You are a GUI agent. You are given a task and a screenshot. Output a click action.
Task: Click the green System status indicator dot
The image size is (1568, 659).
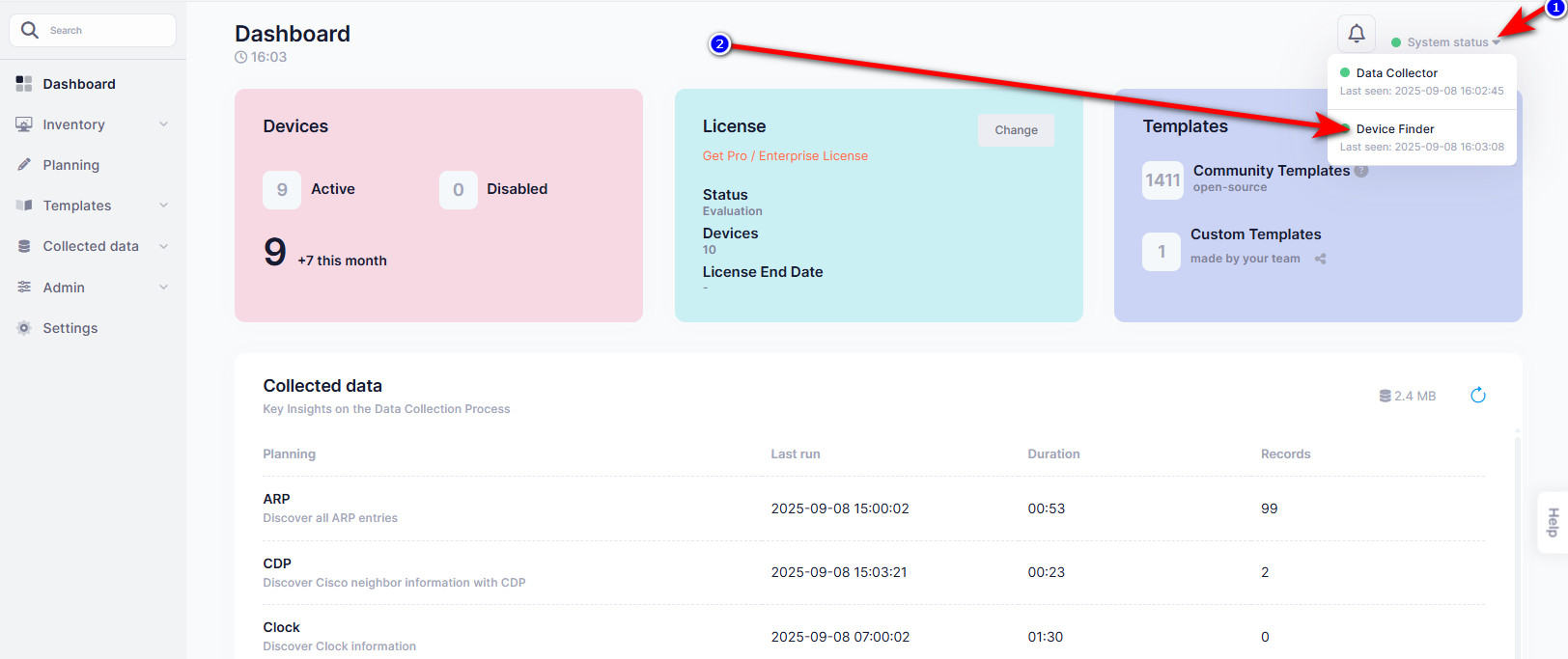coord(1396,42)
